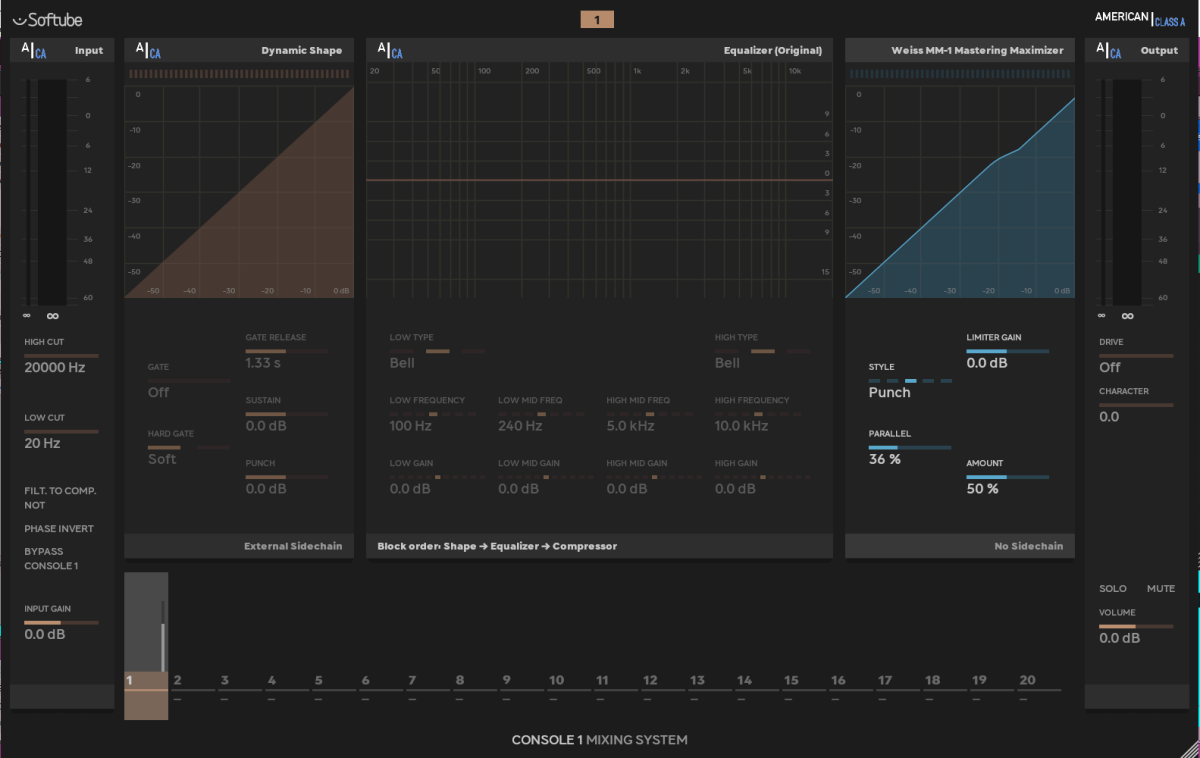Toggle Hard Gate Soft setting
Image resolution: width=1200 pixels, height=758 pixels.
pyautogui.click(x=188, y=447)
